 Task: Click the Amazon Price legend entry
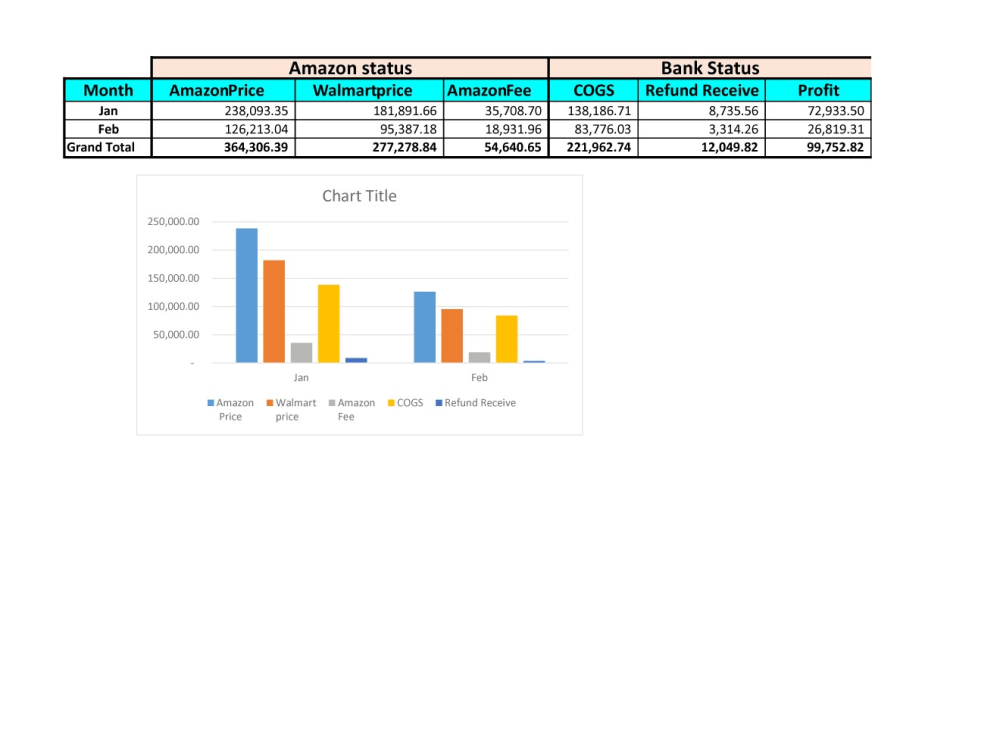pyautogui.click(x=230, y=409)
